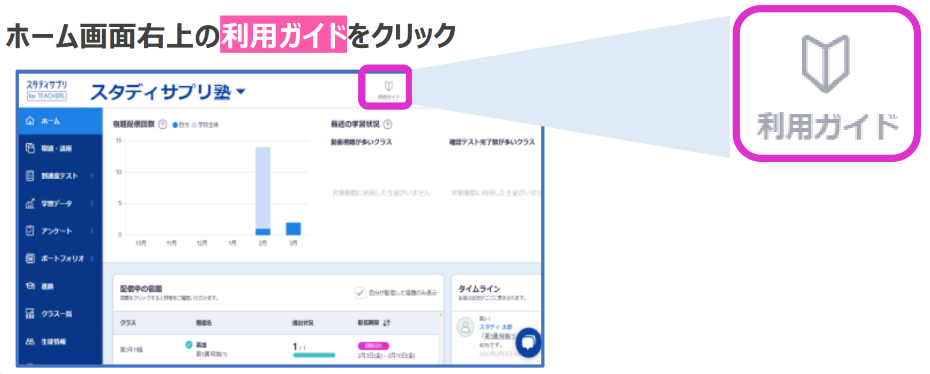Click the people icon beside 生徒情報

tap(31, 341)
